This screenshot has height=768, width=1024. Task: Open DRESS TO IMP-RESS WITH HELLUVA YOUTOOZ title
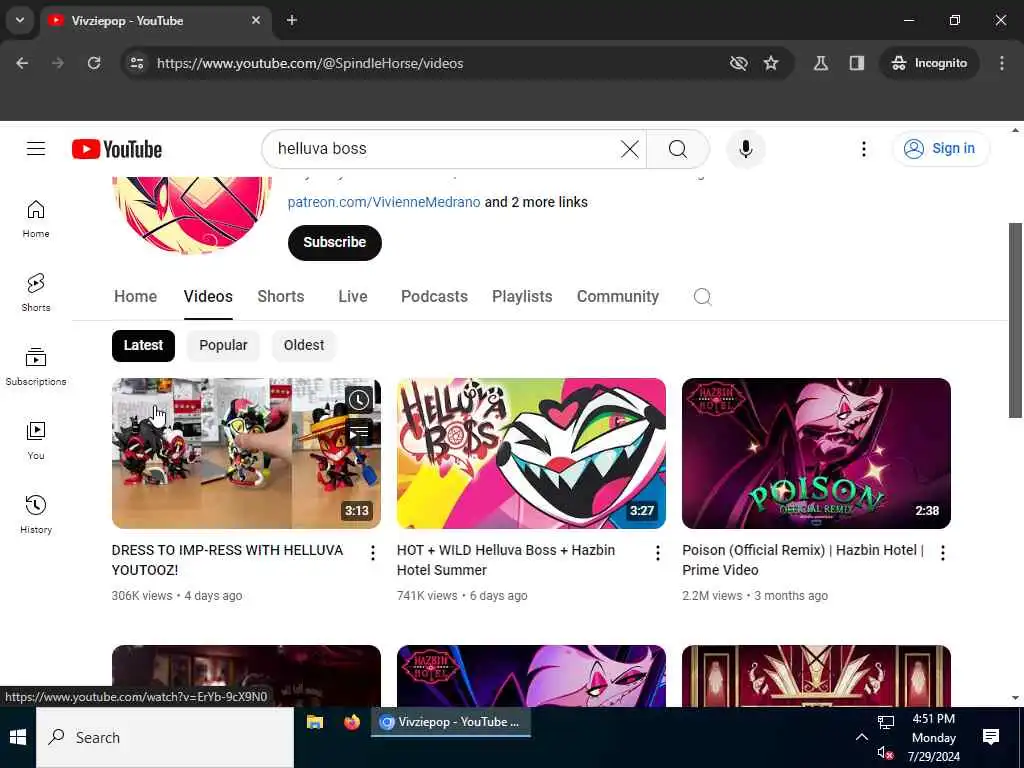(227, 560)
